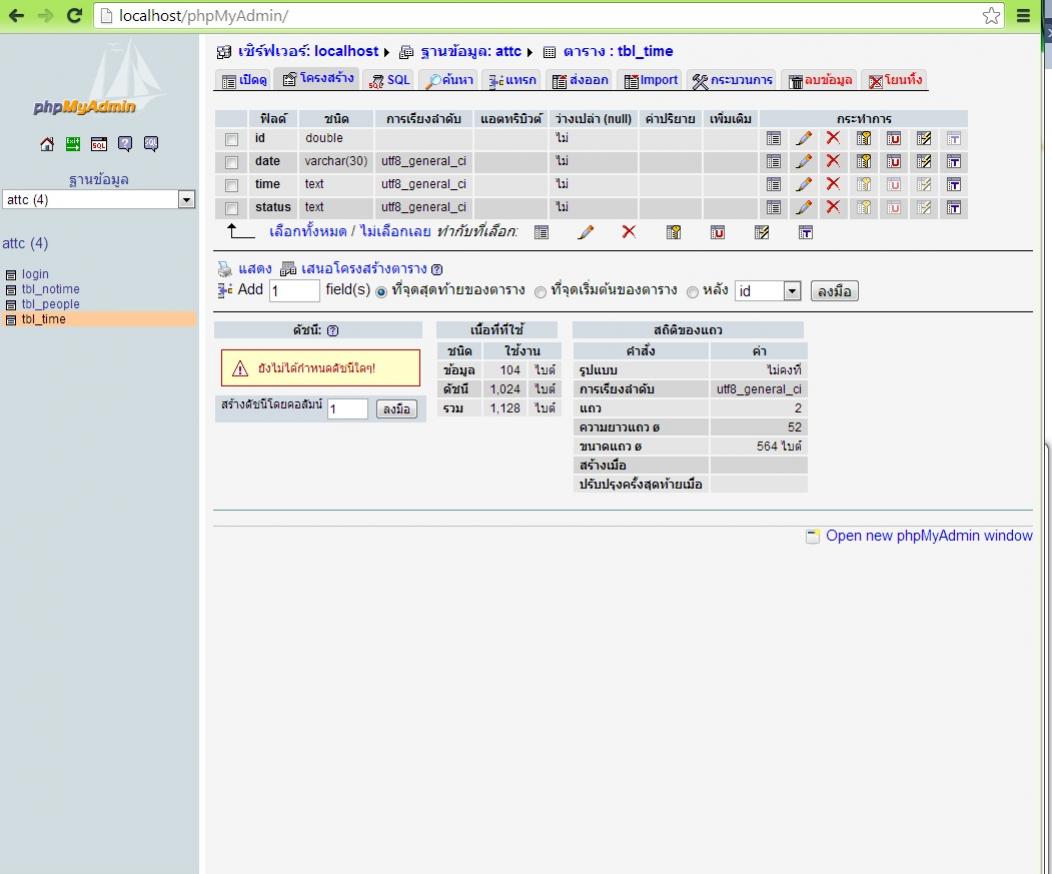Edit the time field pencil icon

(x=804, y=184)
